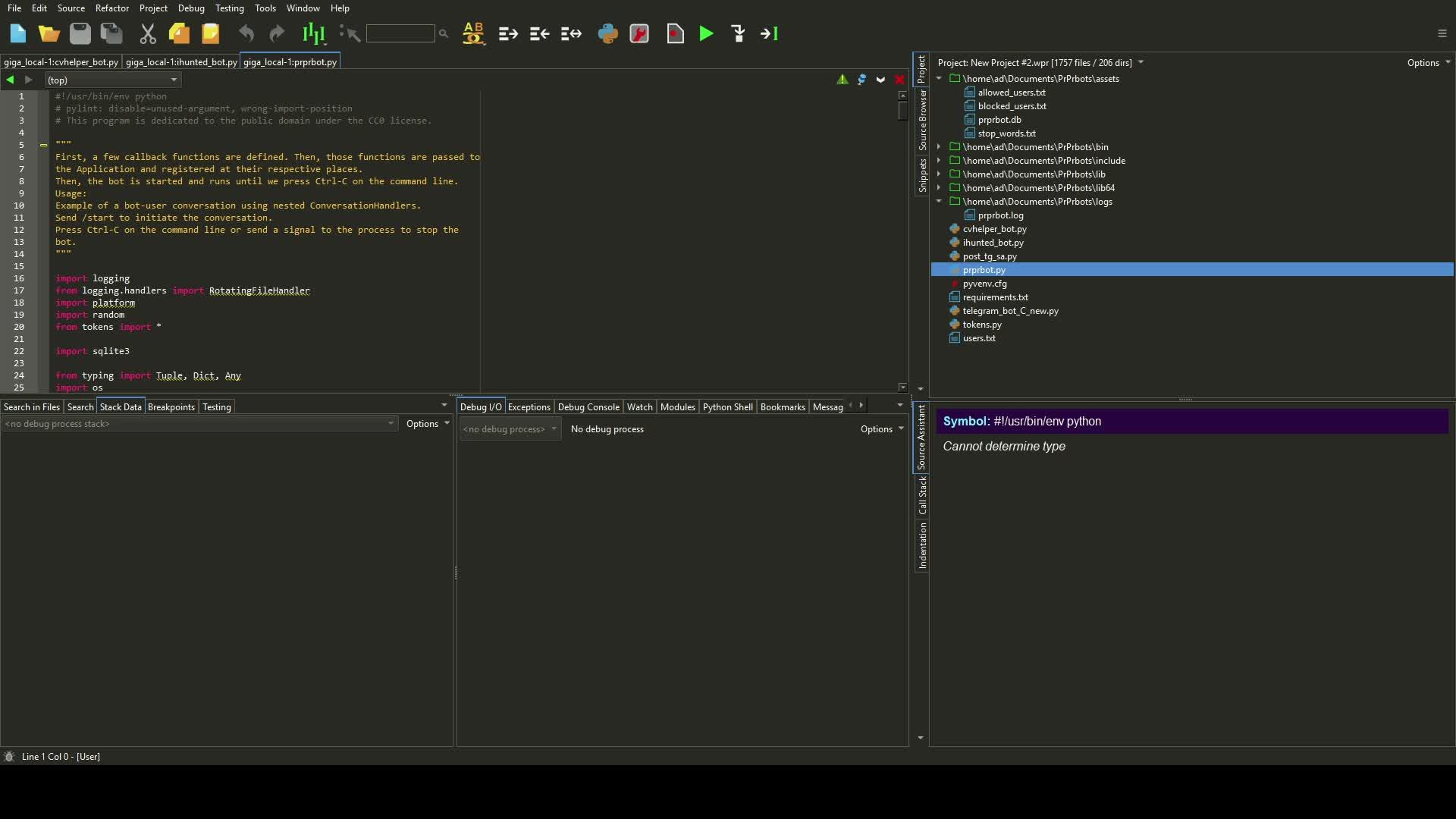
Task: Create a new file with the toolbar icon
Action: click(17, 33)
